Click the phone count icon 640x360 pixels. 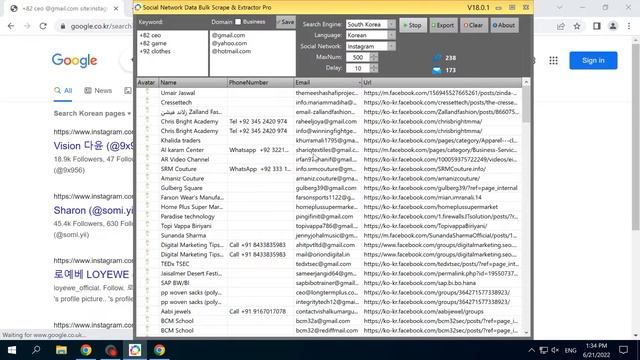click(437, 58)
